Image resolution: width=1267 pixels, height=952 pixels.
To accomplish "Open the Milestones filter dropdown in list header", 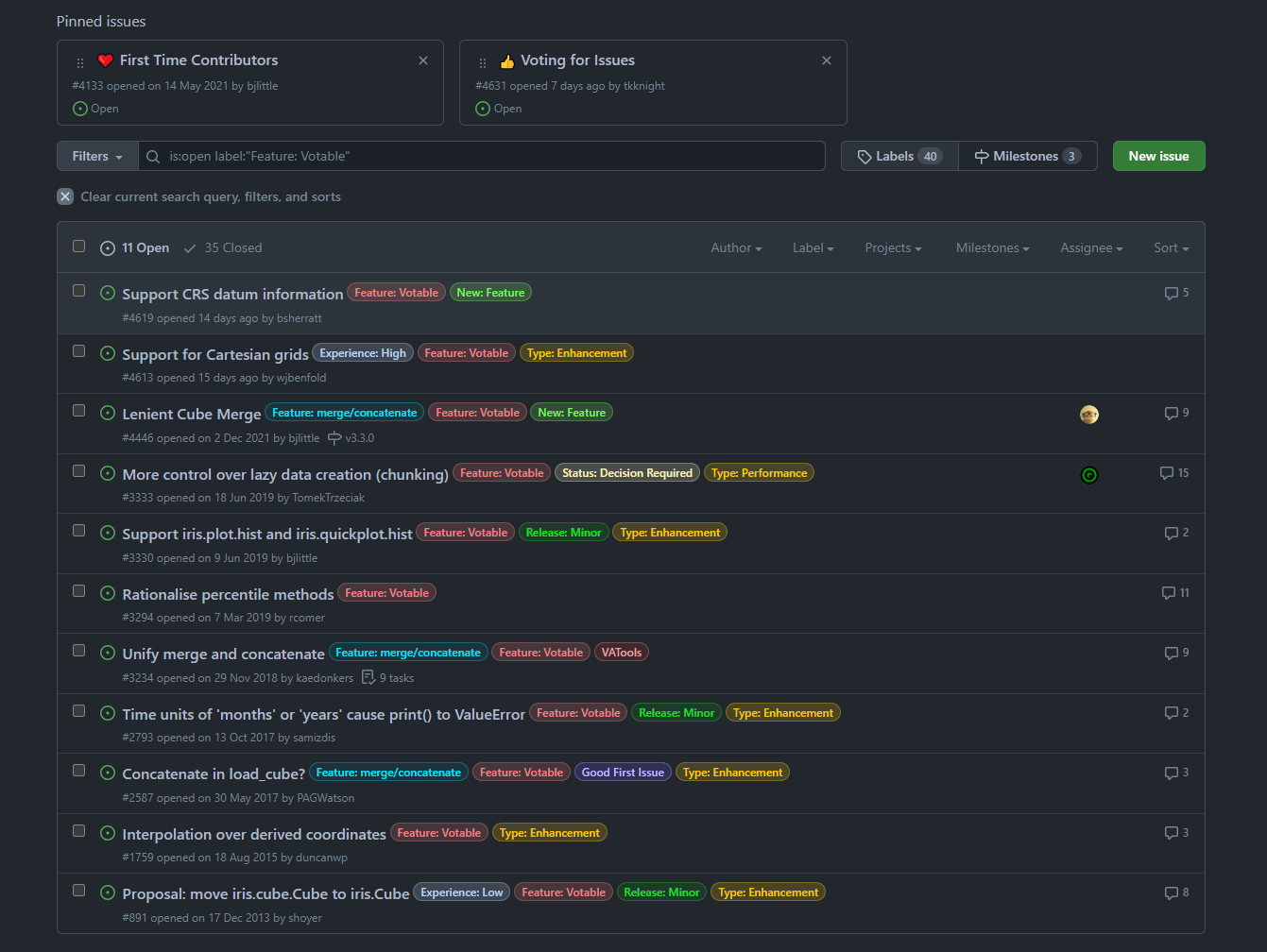I will (x=992, y=247).
